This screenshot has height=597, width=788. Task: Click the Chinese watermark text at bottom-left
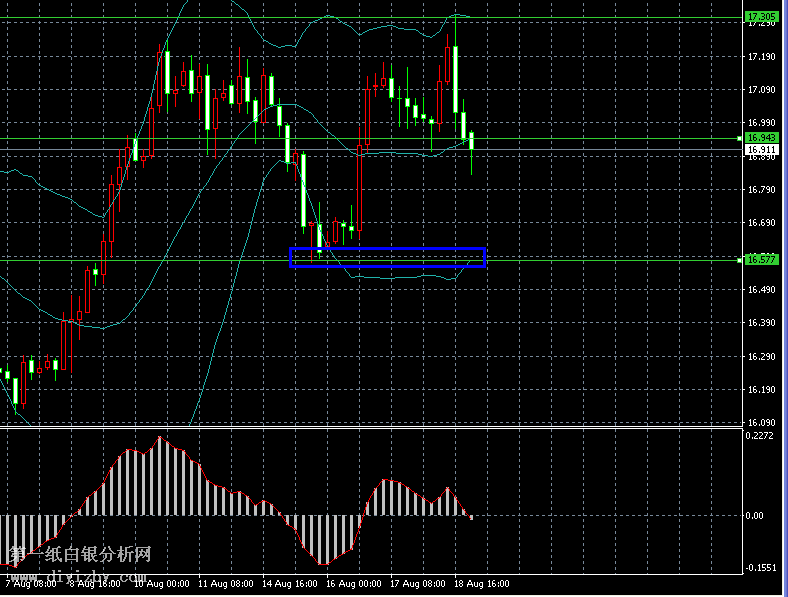(80, 555)
